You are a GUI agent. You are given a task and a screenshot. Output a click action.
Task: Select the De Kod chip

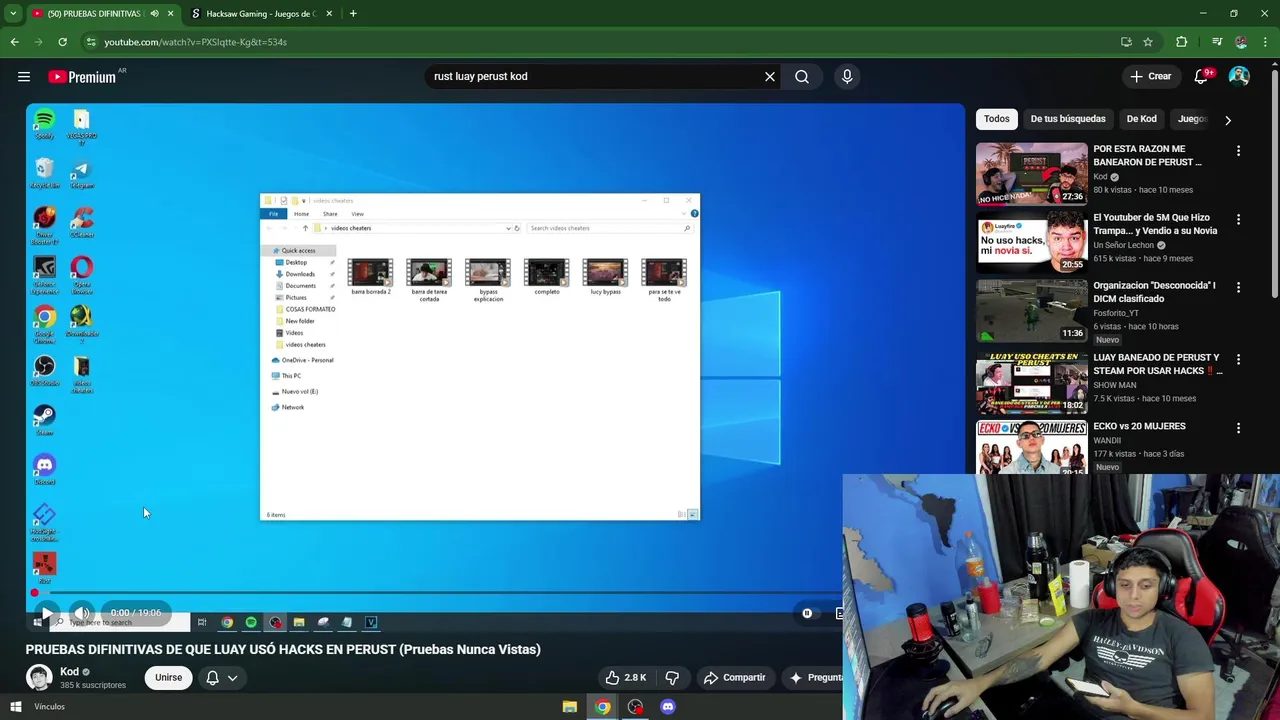[x=1141, y=118]
